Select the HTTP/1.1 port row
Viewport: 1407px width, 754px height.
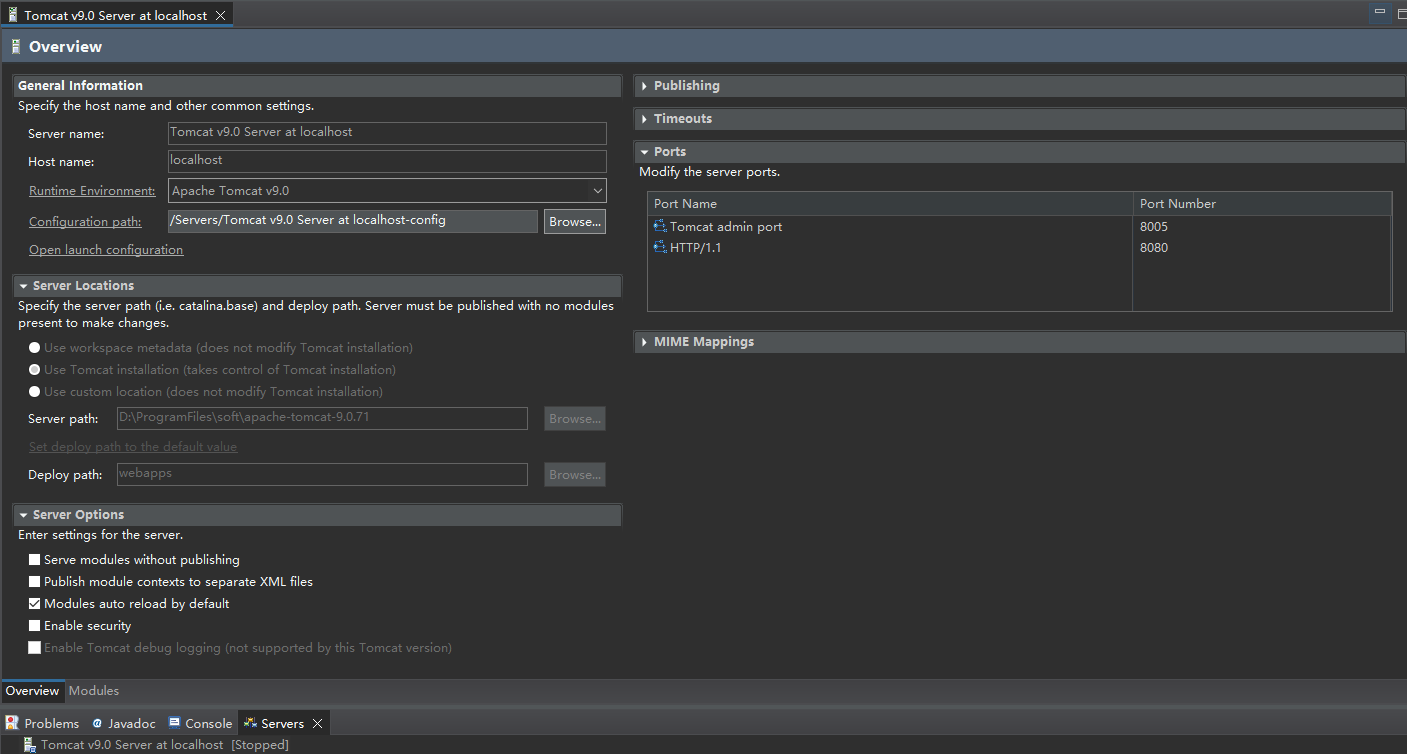click(1019, 248)
